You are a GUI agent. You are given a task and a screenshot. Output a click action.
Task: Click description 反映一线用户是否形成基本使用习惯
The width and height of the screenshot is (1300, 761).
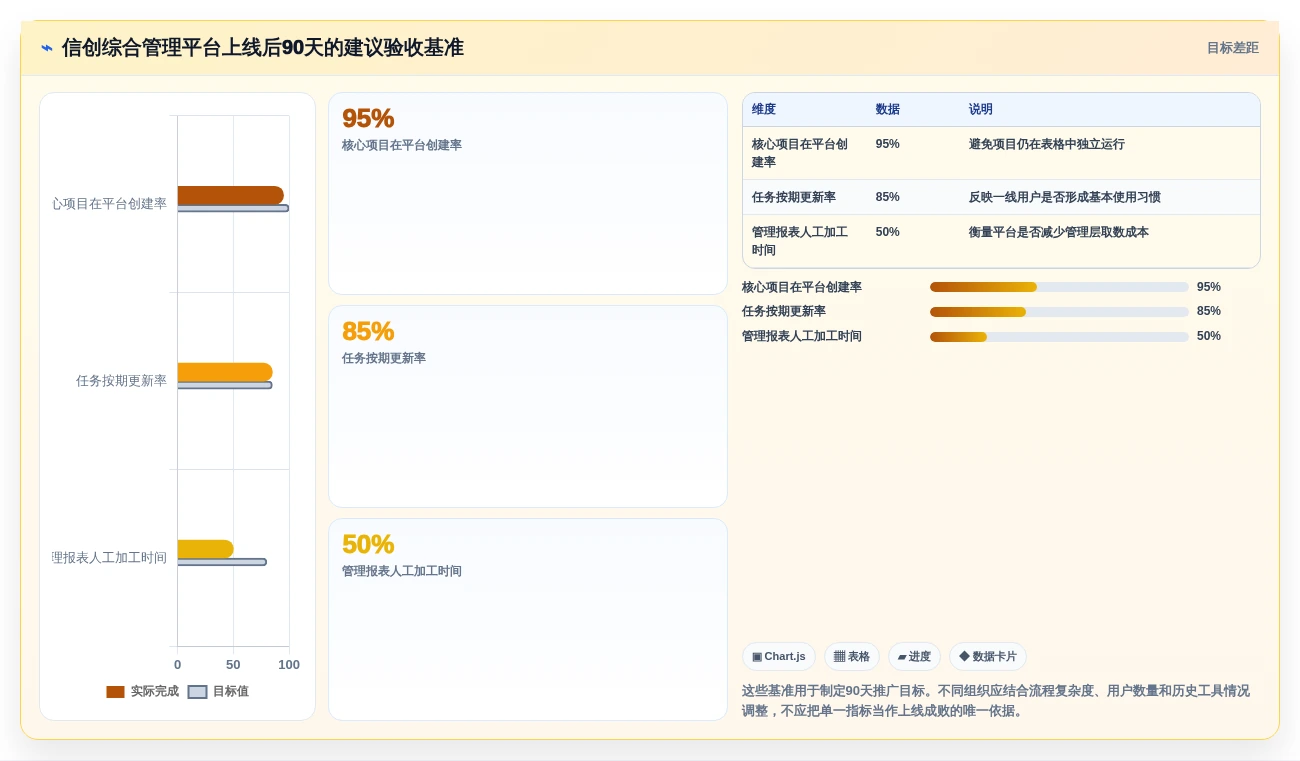click(1064, 197)
